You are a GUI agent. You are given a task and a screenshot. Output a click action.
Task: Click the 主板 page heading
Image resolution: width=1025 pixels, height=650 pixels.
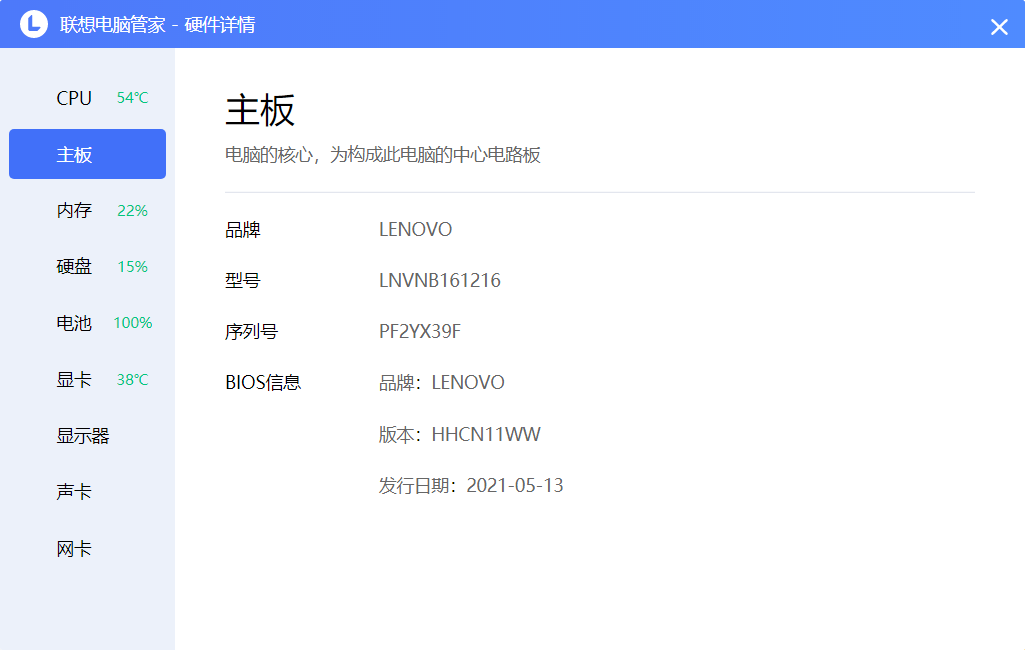coord(260,110)
